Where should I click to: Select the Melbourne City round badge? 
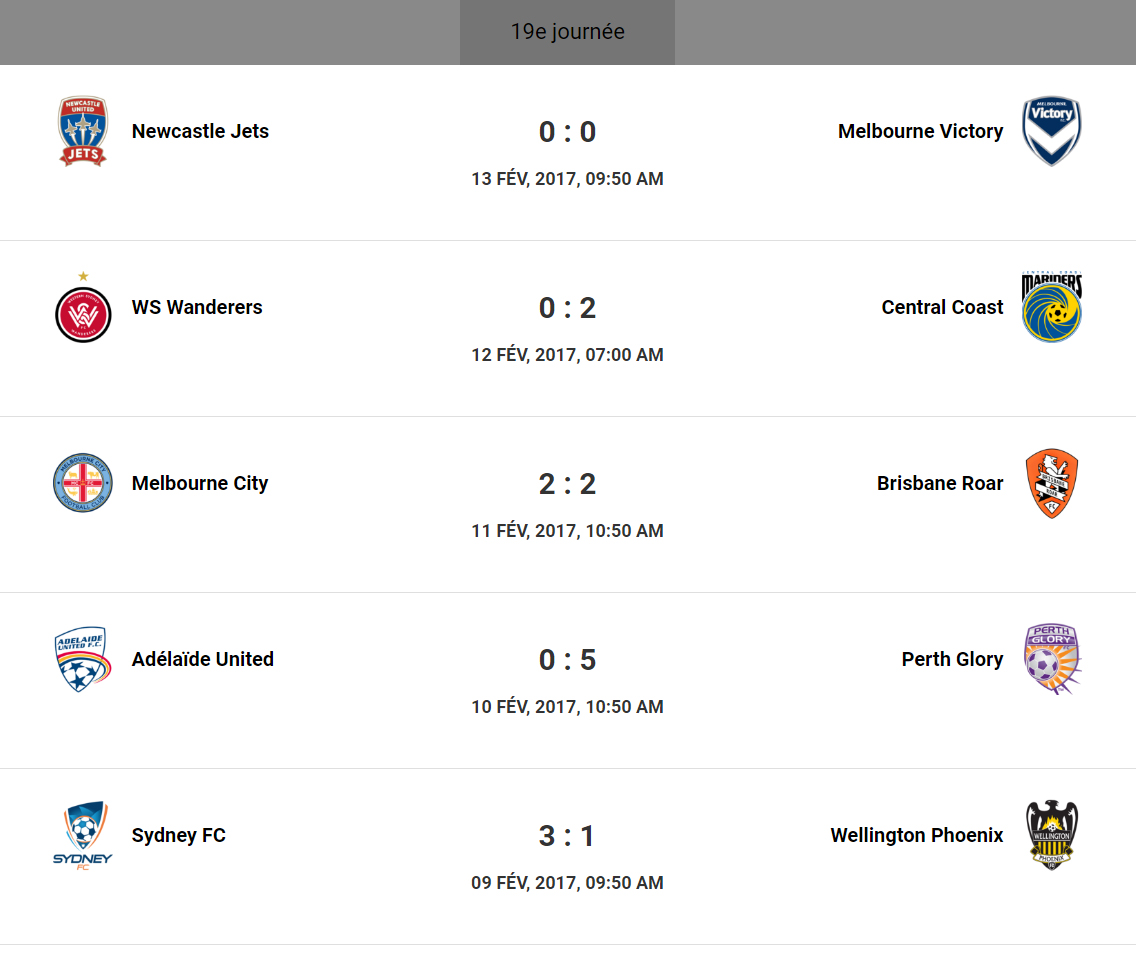[83, 483]
